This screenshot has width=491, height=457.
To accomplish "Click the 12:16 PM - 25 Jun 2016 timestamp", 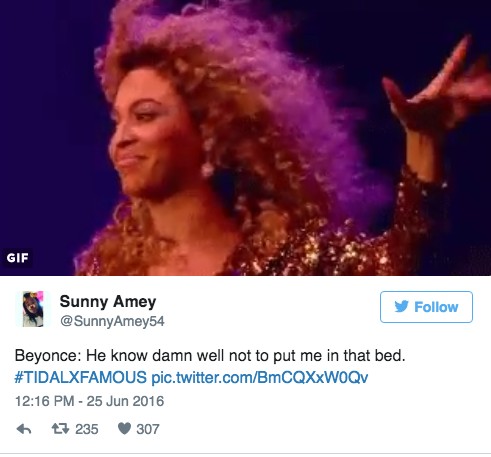I will (89, 401).
